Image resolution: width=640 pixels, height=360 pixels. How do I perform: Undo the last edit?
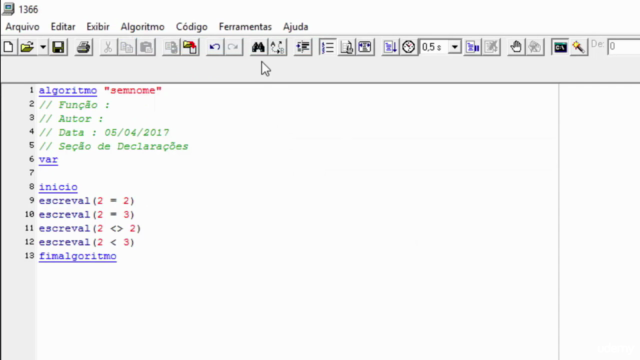(x=214, y=47)
